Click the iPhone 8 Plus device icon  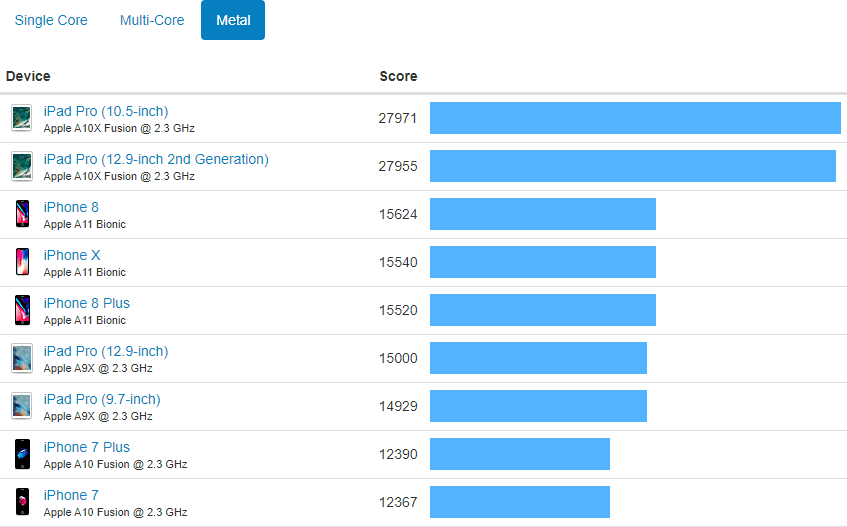pos(22,310)
